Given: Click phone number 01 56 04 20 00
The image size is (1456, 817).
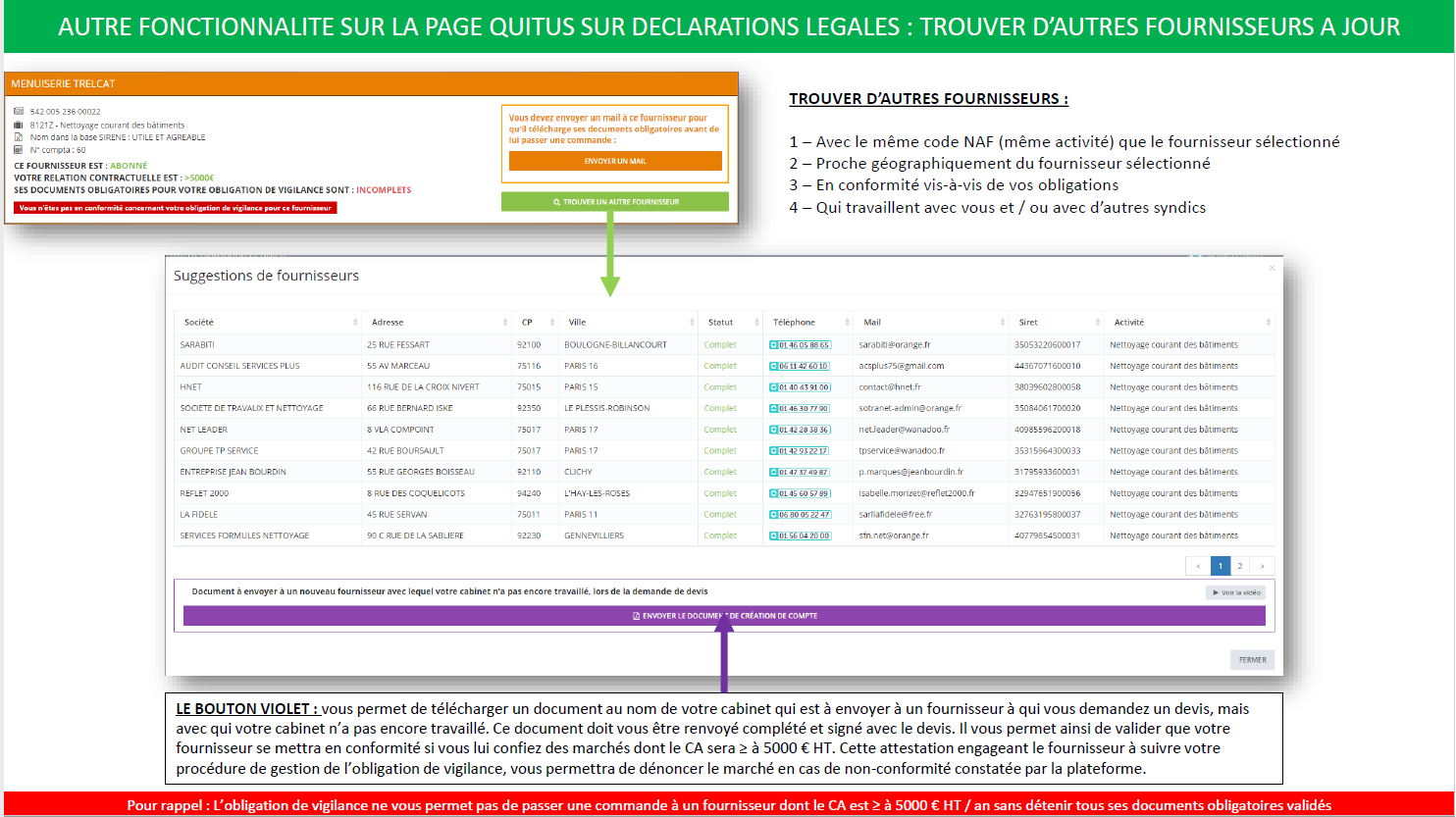Looking at the screenshot, I should [800, 536].
